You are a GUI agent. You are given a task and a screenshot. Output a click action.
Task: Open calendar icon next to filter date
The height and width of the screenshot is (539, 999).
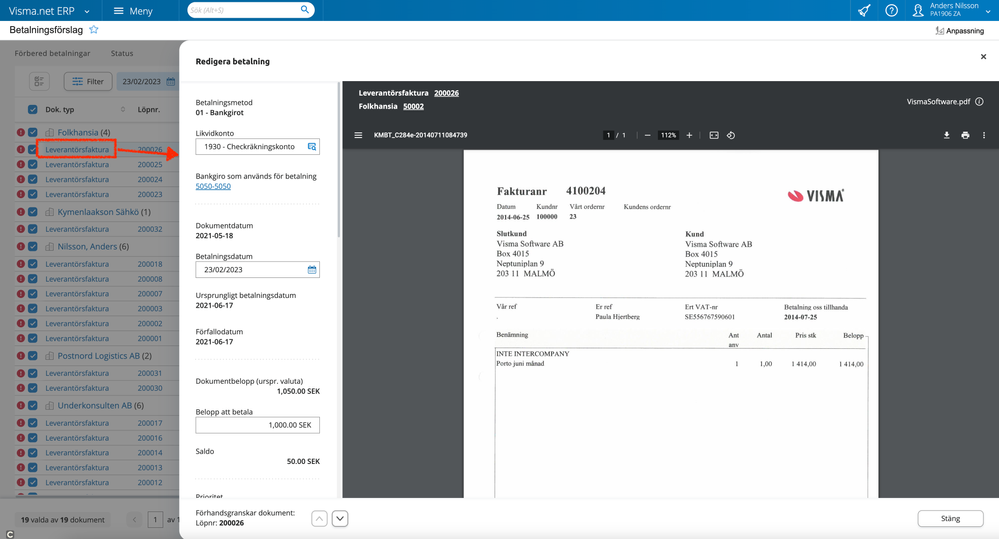170,82
